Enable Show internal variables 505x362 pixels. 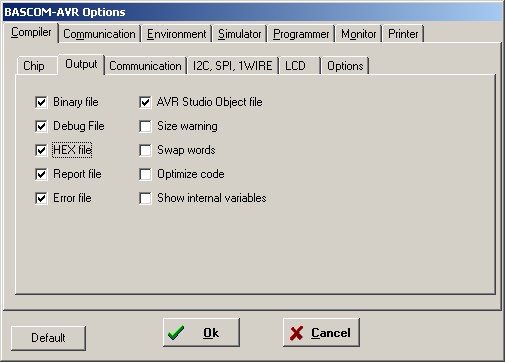coord(145,198)
